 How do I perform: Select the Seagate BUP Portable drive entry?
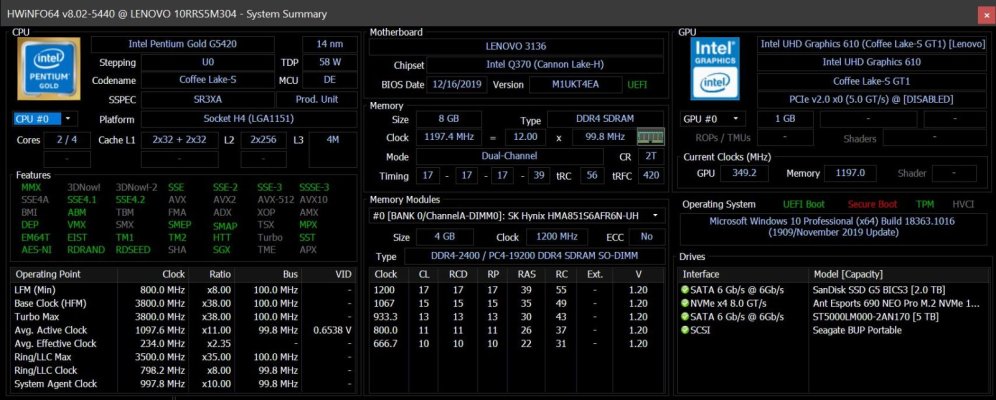(x=835, y=330)
